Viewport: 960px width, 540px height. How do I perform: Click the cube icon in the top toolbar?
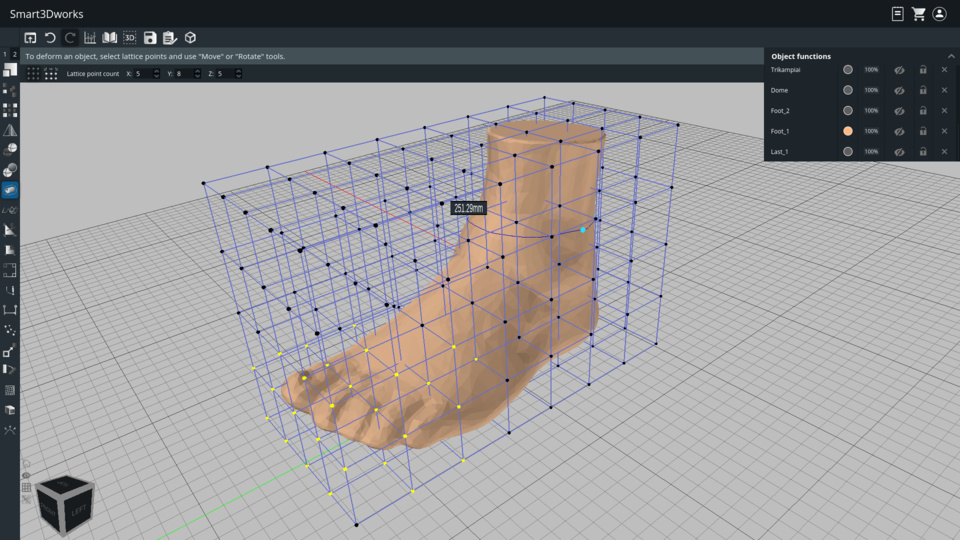click(x=190, y=38)
